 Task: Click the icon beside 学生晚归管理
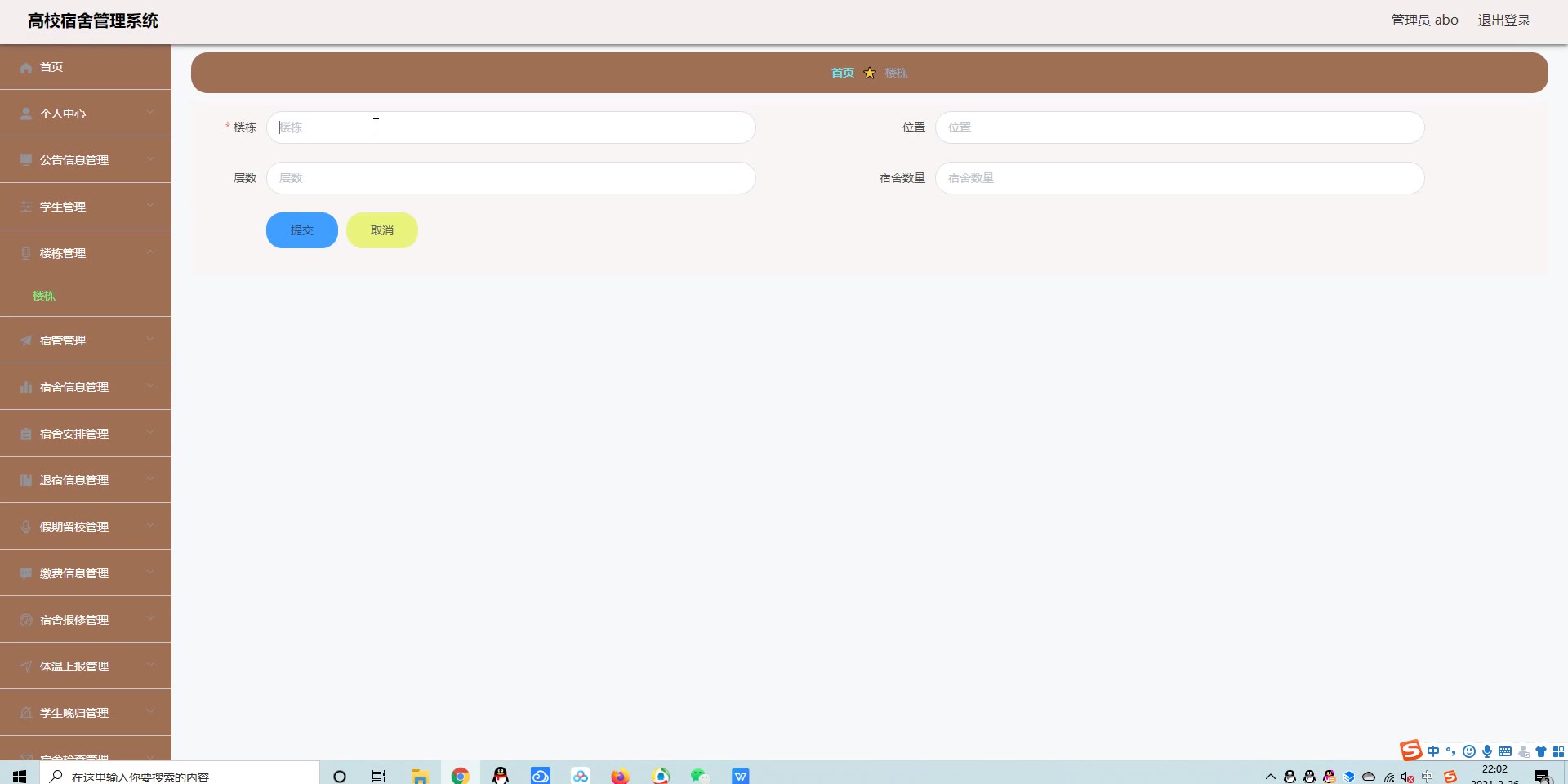click(26, 714)
